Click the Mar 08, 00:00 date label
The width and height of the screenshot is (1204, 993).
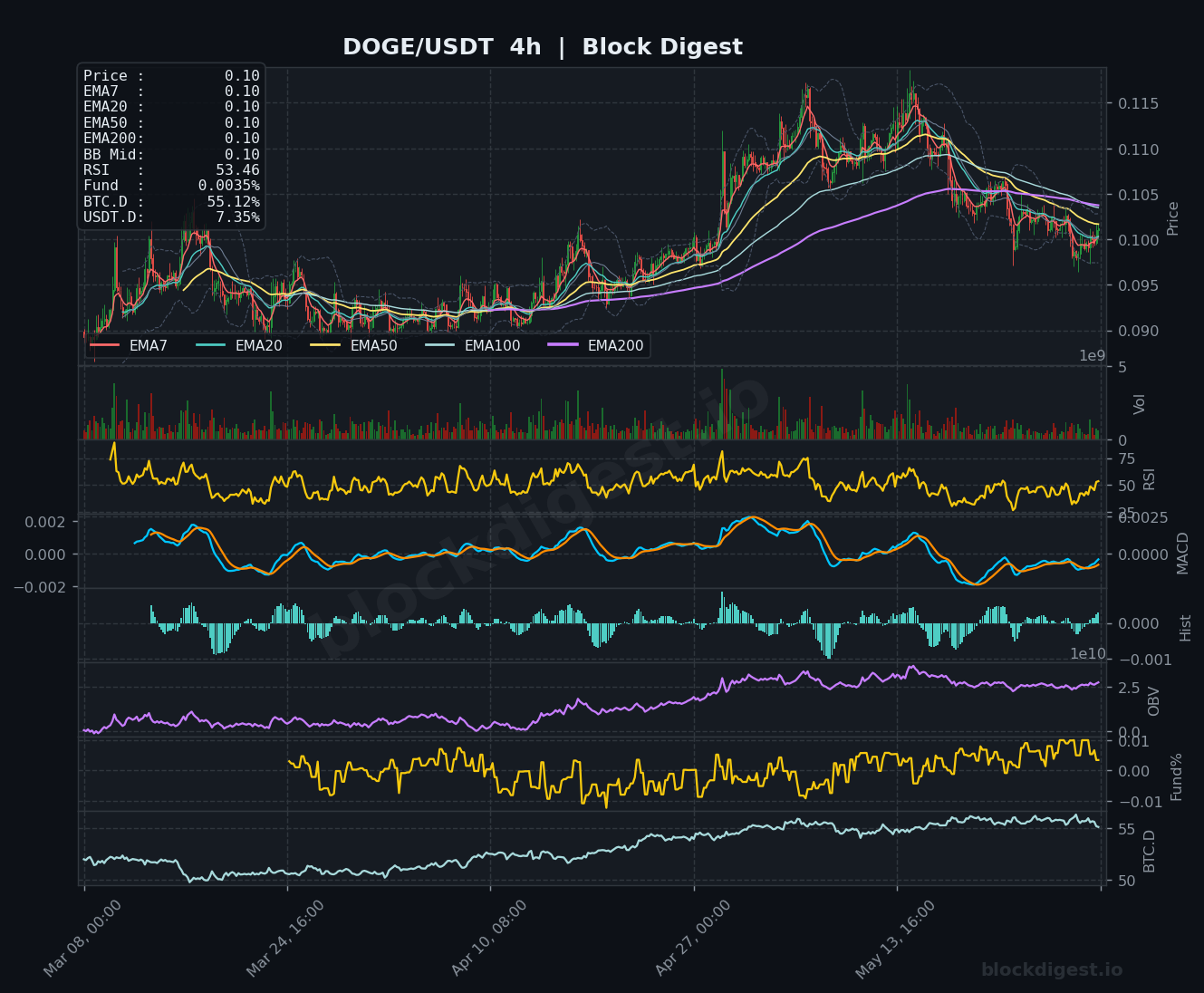(x=82, y=938)
